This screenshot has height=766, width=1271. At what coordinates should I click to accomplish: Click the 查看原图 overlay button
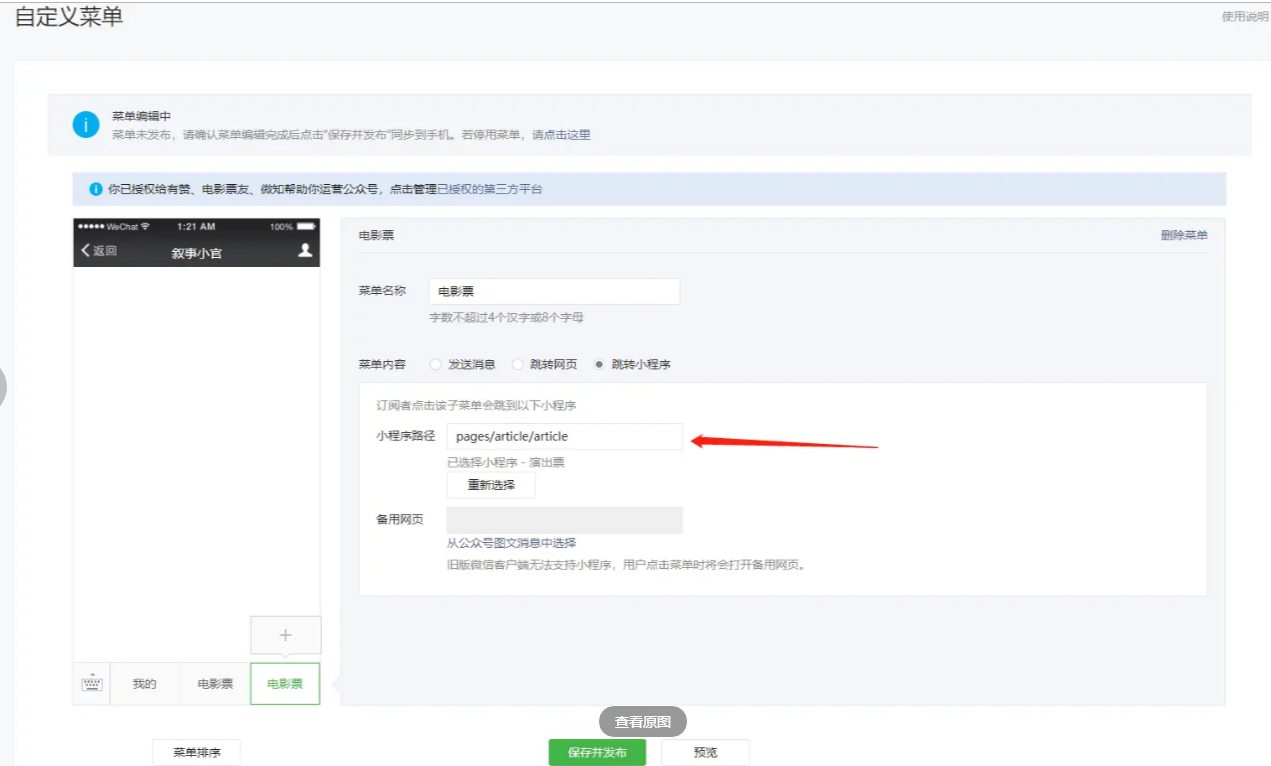point(643,721)
